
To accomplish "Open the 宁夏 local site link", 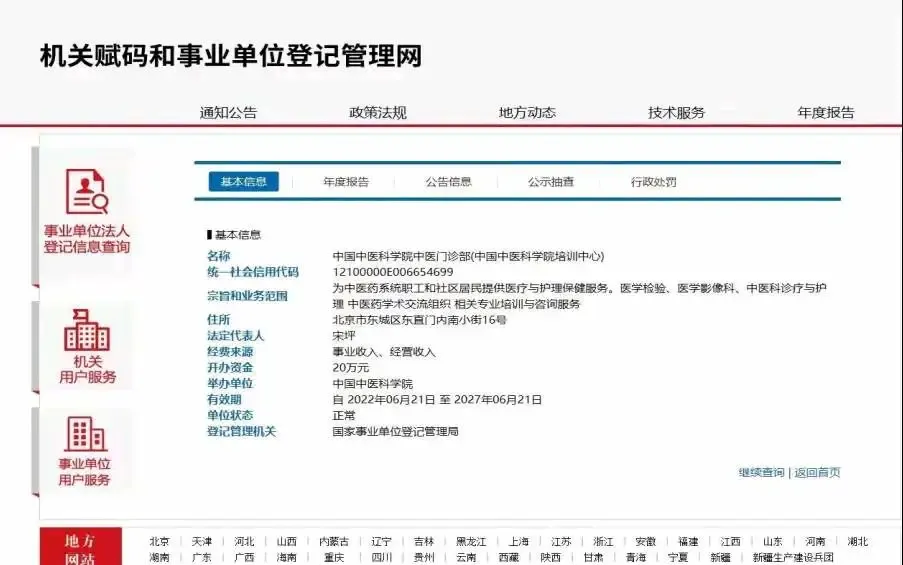I will [678, 558].
